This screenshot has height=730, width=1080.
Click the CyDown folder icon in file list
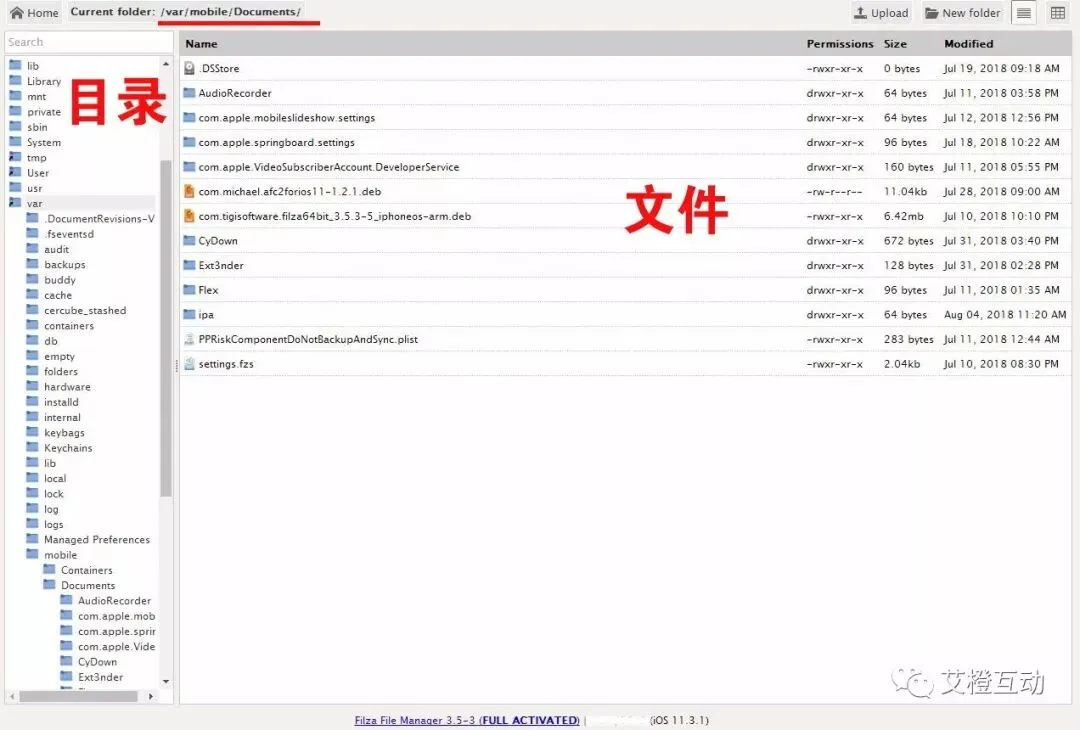(189, 240)
